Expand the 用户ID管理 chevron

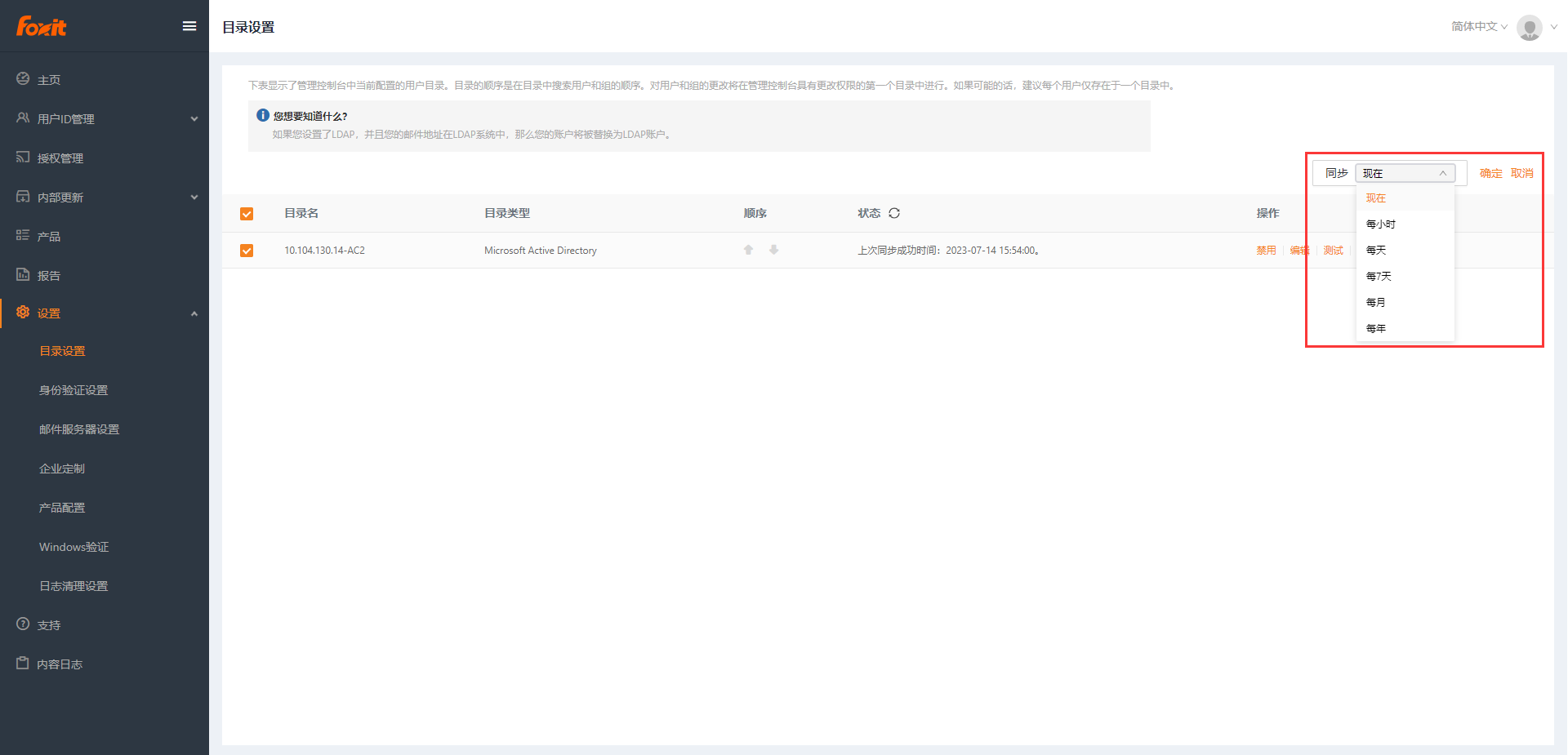[x=194, y=118]
